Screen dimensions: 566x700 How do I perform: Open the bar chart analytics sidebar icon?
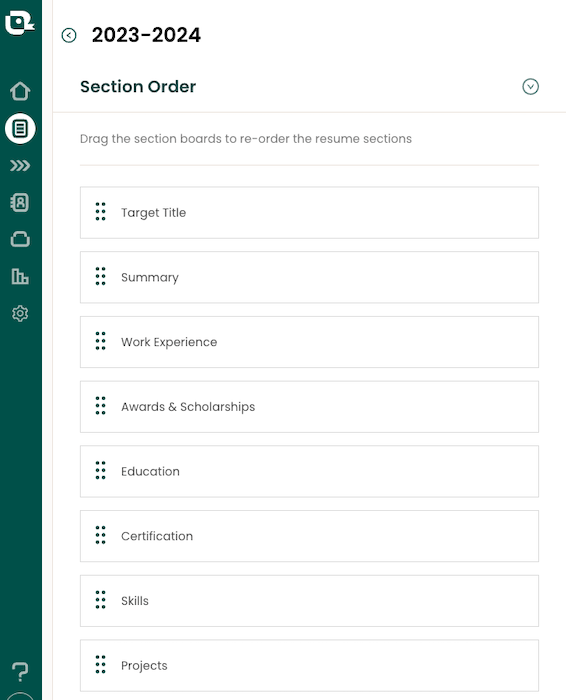pyautogui.click(x=20, y=276)
